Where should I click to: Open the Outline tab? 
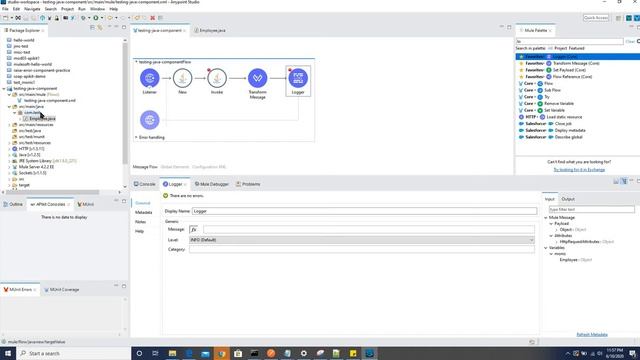pos(13,204)
